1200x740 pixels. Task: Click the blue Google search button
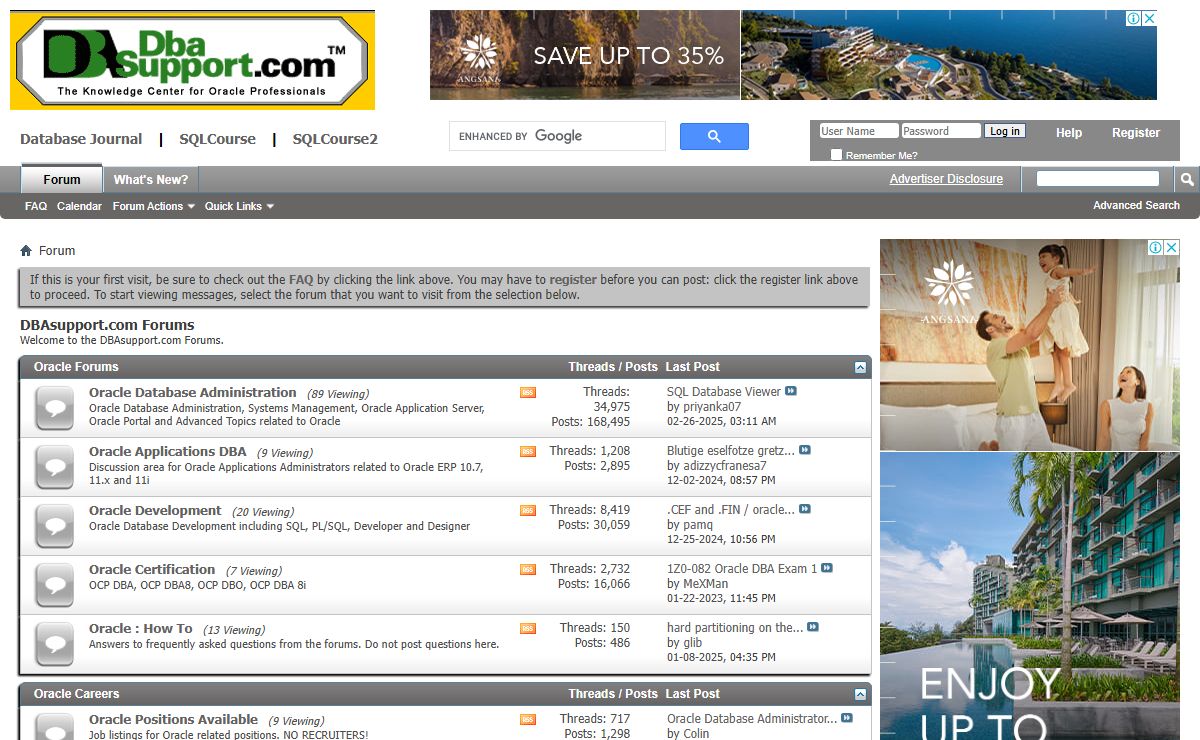tap(714, 137)
